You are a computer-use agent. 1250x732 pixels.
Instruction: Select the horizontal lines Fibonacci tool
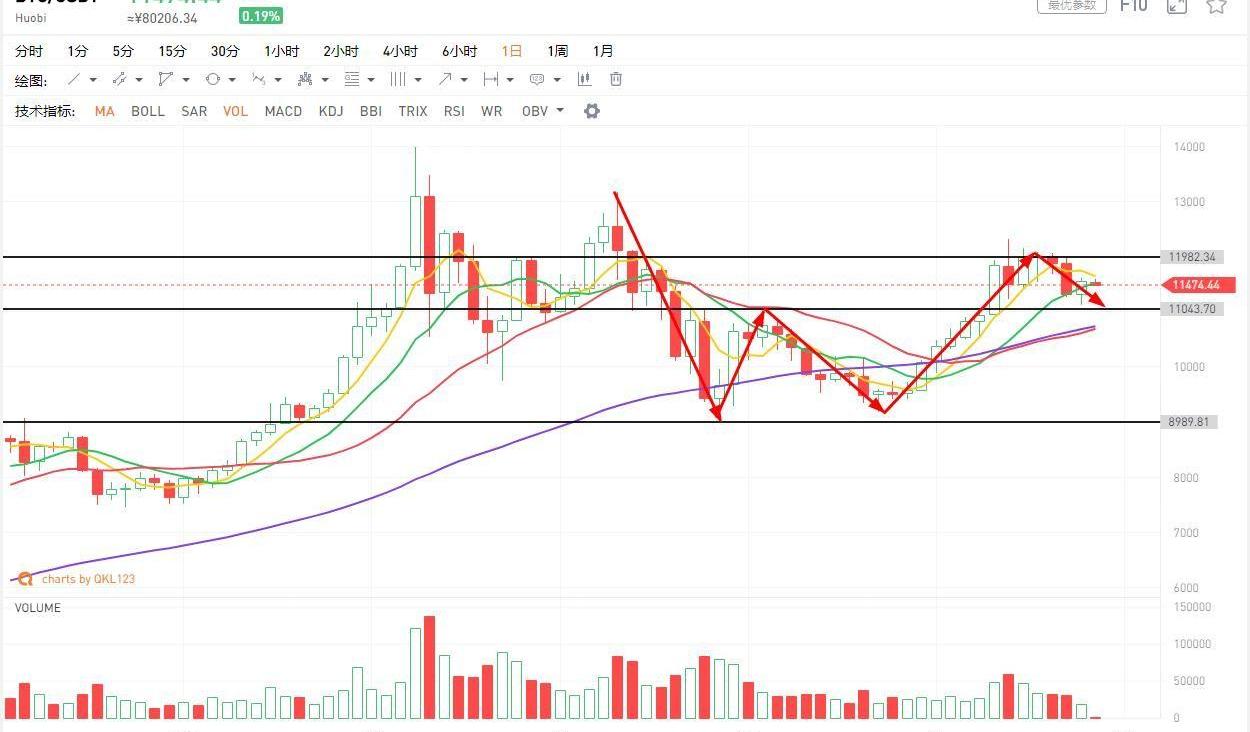(351, 79)
